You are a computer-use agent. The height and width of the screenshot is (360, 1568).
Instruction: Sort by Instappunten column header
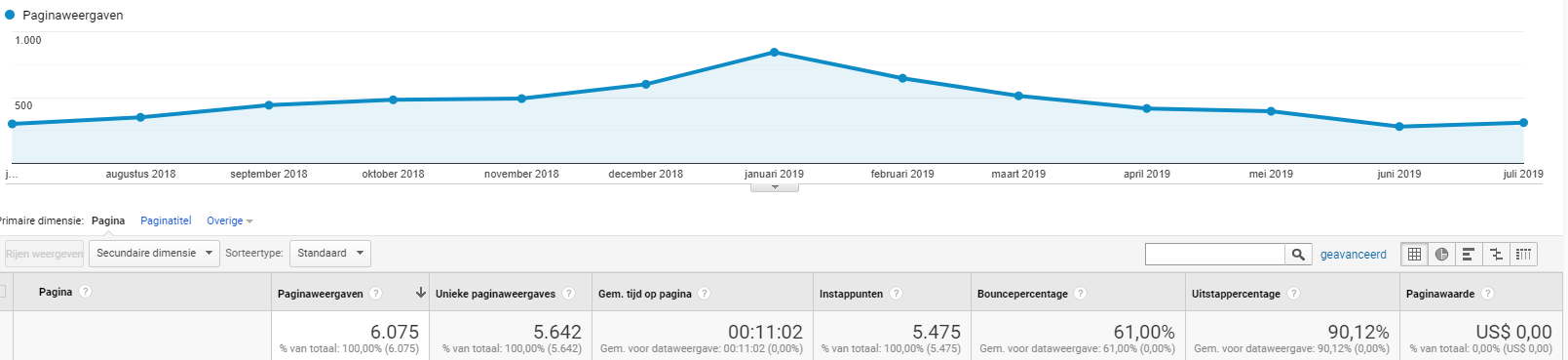point(851,294)
